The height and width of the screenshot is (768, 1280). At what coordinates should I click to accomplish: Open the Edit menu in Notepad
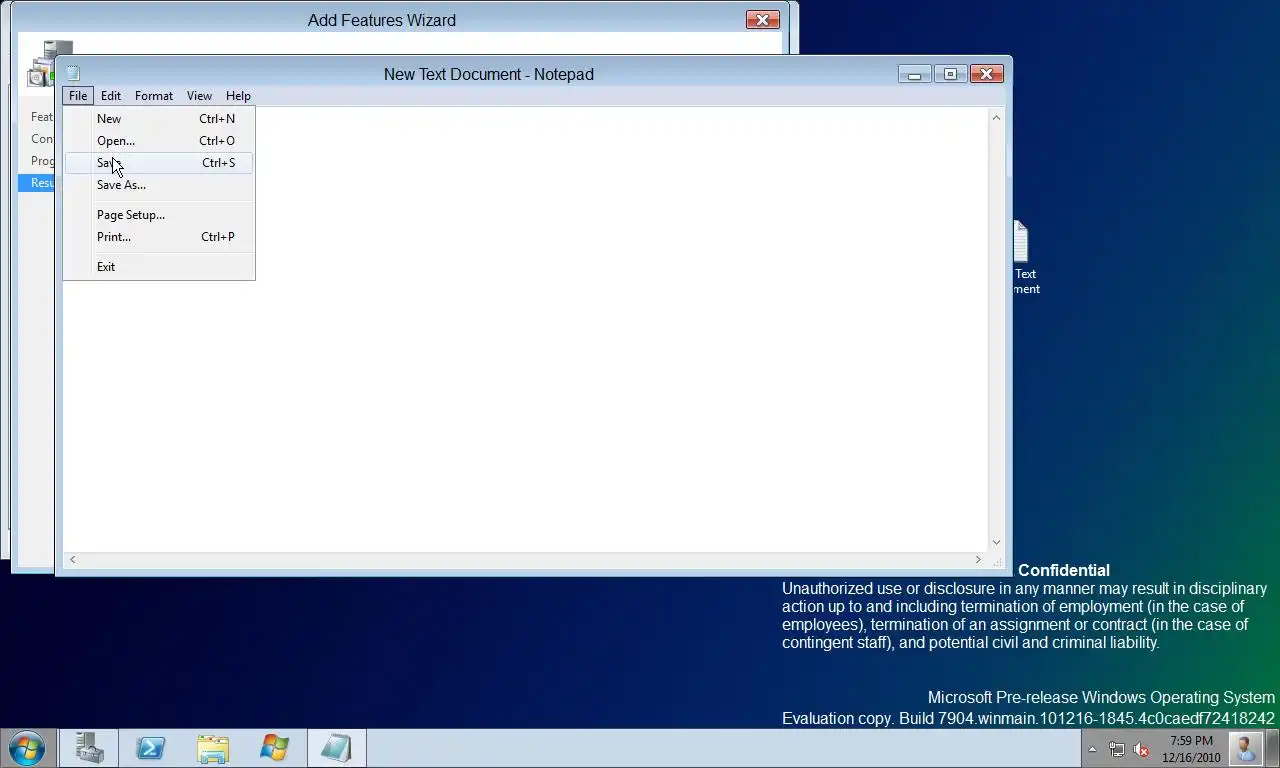pyautogui.click(x=111, y=96)
